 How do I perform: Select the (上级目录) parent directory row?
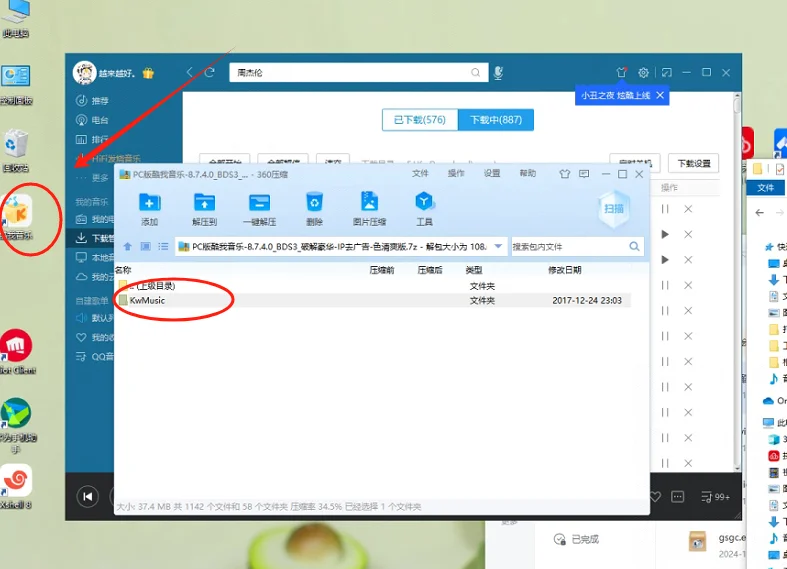pos(372,286)
